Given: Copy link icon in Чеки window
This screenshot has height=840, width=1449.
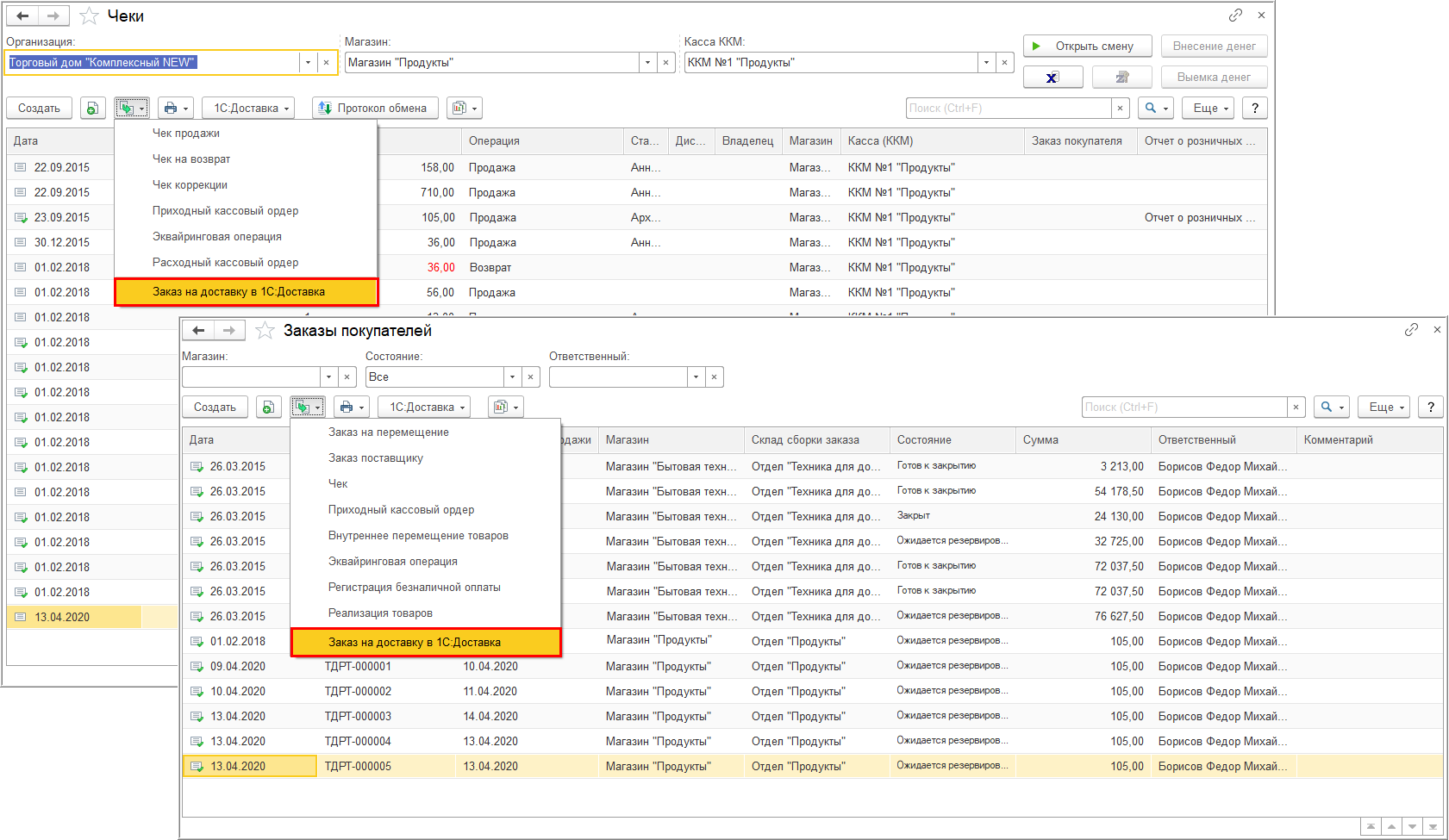Looking at the screenshot, I should click(x=1235, y=15).
